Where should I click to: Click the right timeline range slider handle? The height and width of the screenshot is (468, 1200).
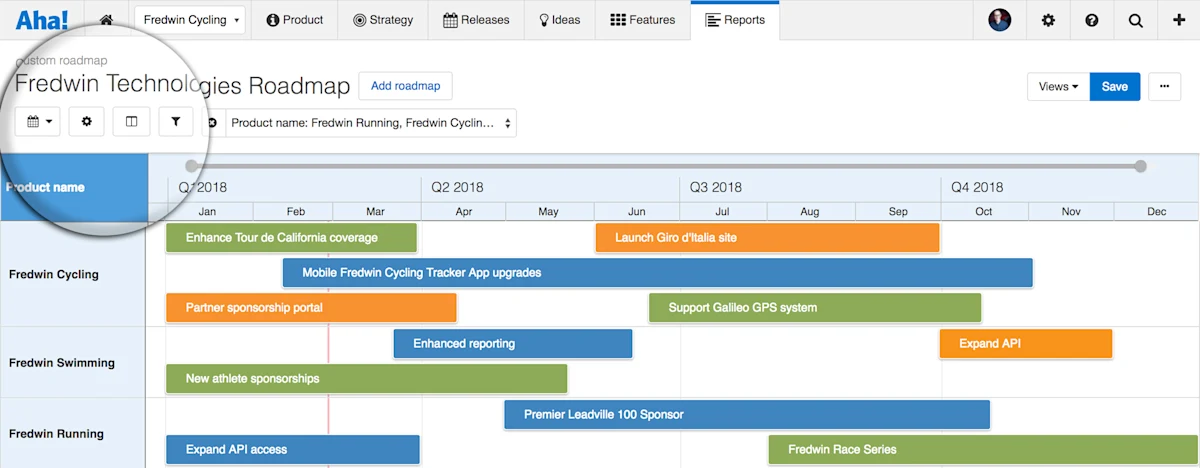click(x=1140, y=166)
